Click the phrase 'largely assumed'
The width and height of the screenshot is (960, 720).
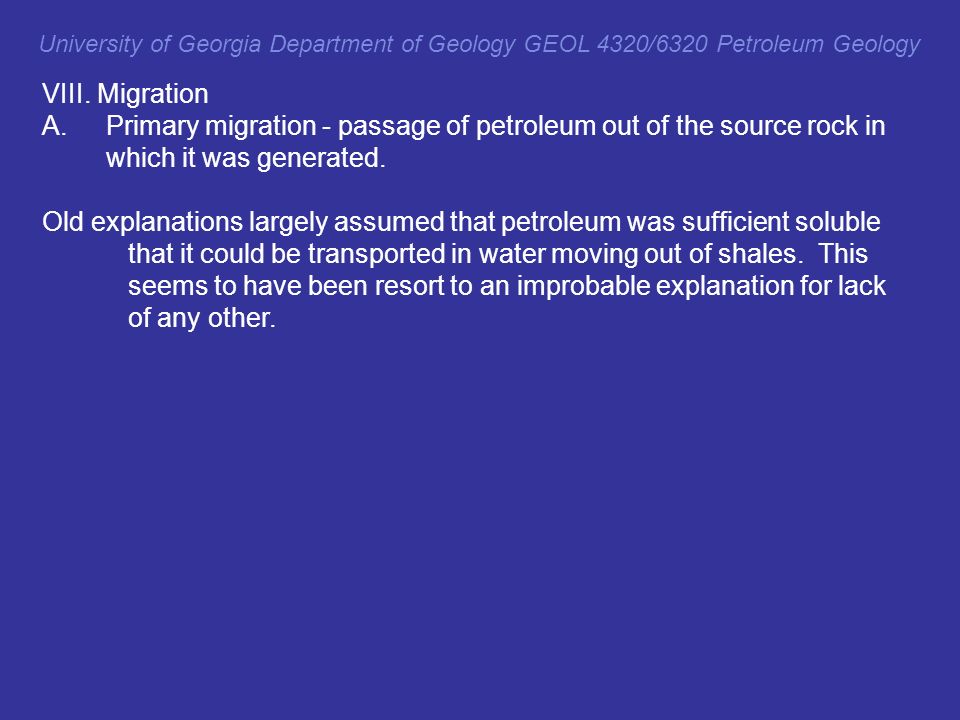click(347, 222)
